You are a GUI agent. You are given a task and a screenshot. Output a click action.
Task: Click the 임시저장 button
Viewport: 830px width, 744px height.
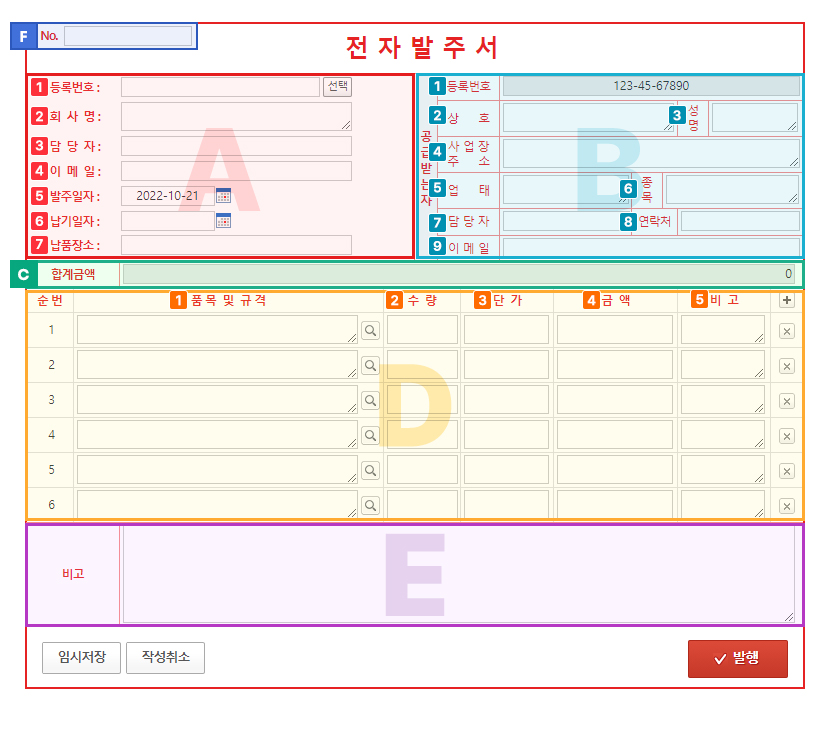(x=80, y=657)
